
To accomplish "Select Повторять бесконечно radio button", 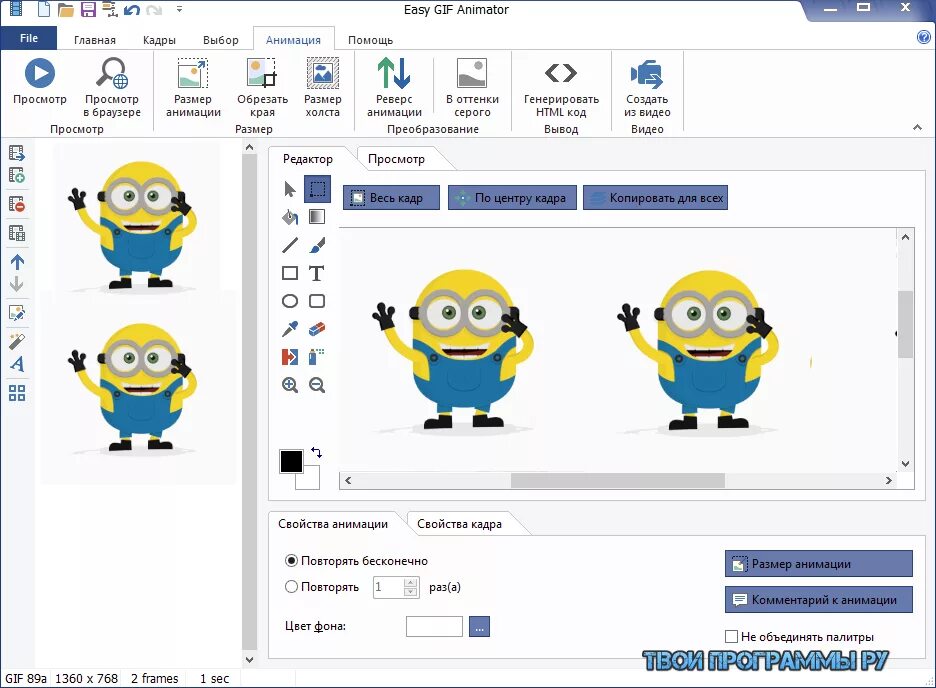I will pyautogui.click(x=291, y=560).
